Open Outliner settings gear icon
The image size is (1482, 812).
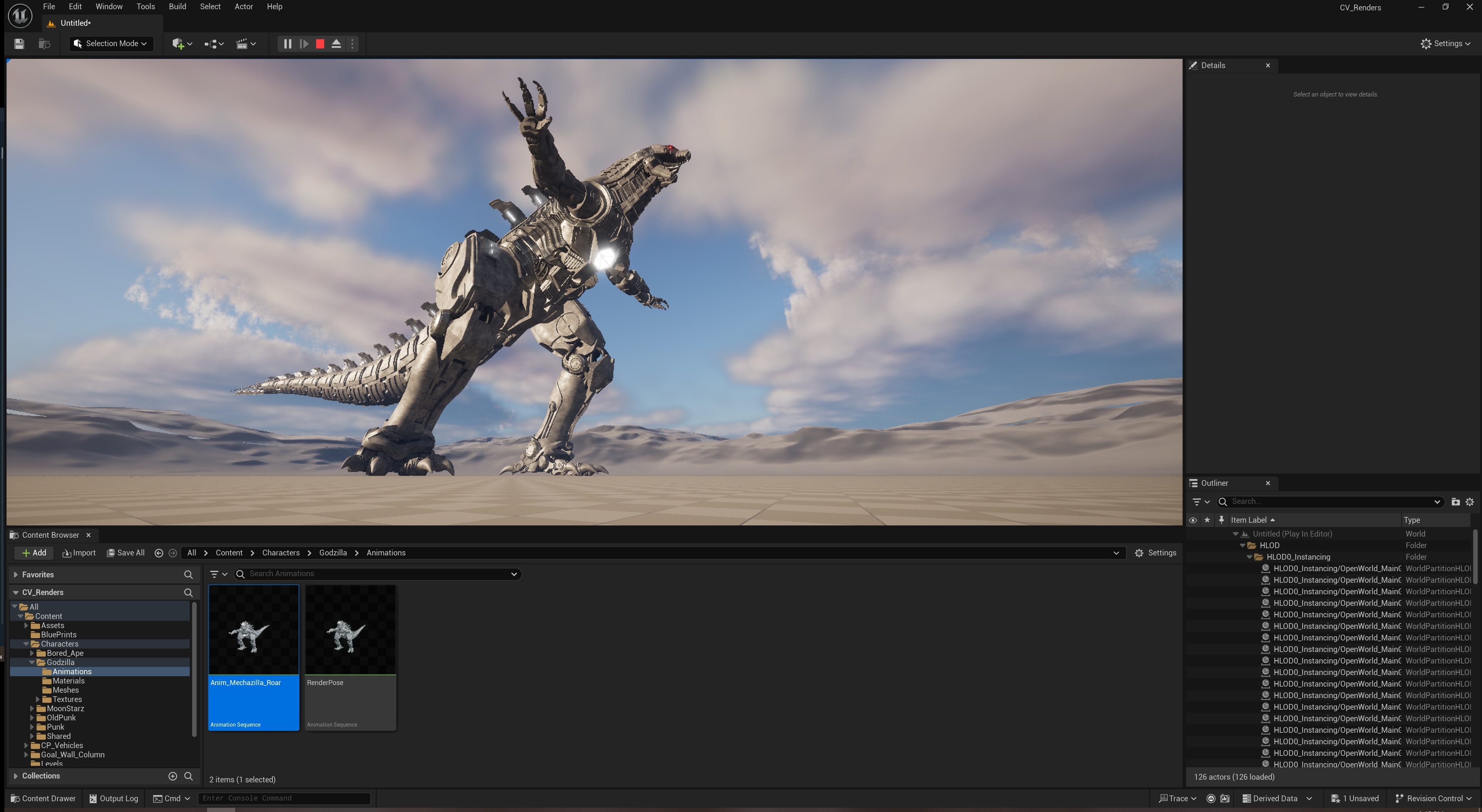tap(1470, 502)
